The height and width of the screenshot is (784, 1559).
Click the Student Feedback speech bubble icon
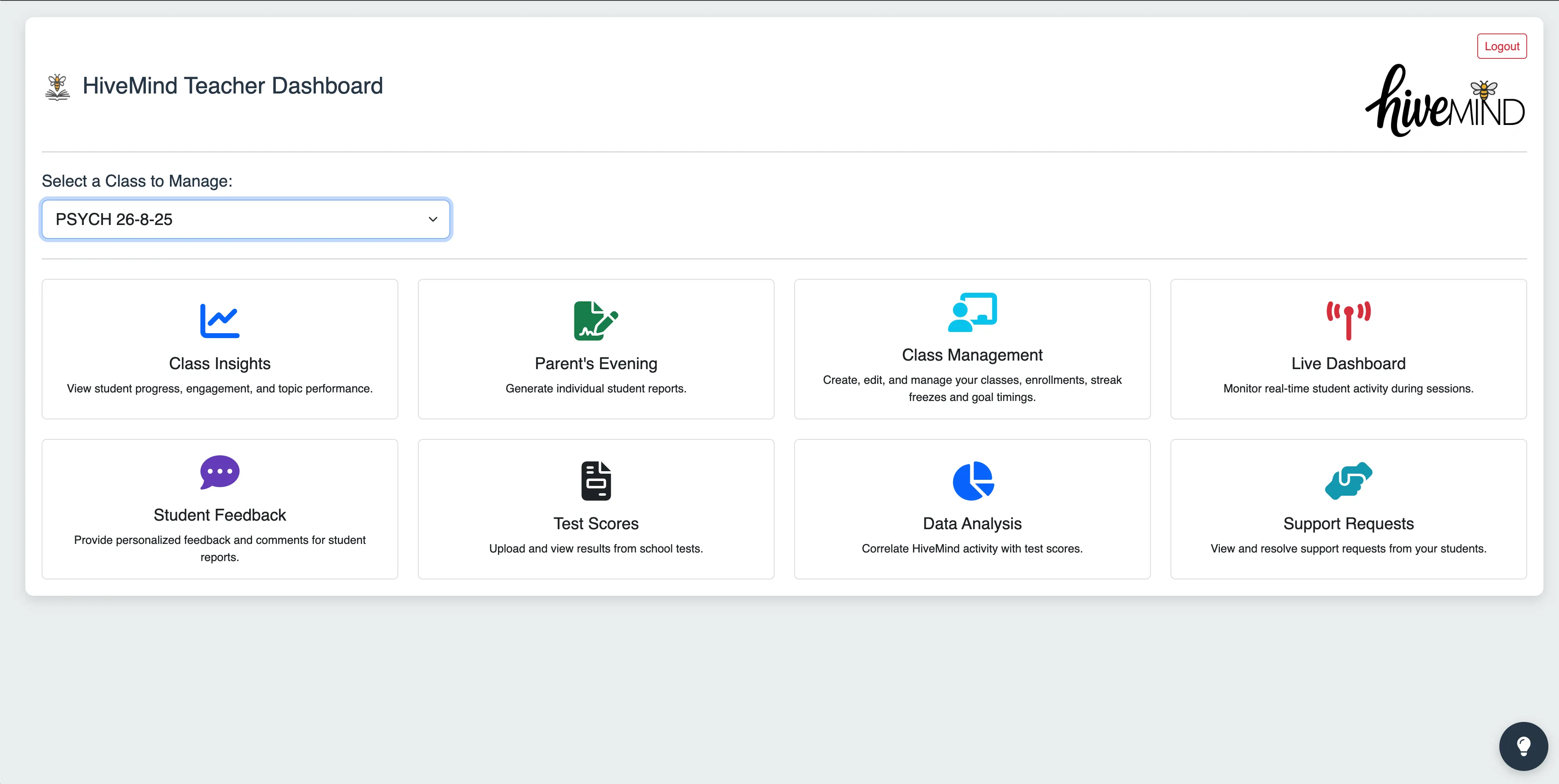[220, 472]
